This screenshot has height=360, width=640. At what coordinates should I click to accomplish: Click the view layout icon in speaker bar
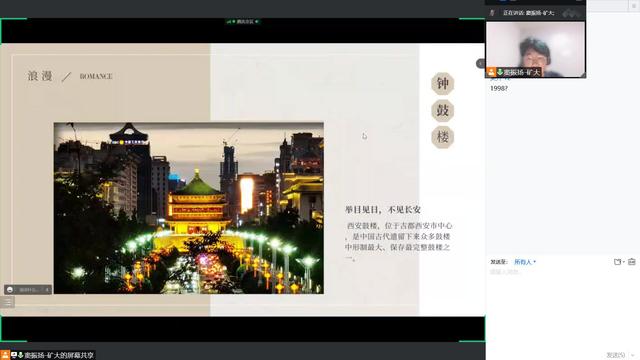click(x=571, y=13)
